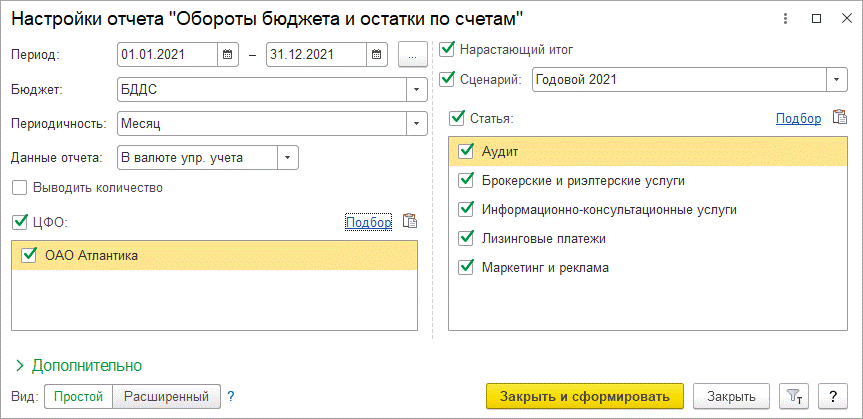The height and width of the screenshot is (419, 863).
Task: Expand the Дополнительно section
Action: pos(78,365)
